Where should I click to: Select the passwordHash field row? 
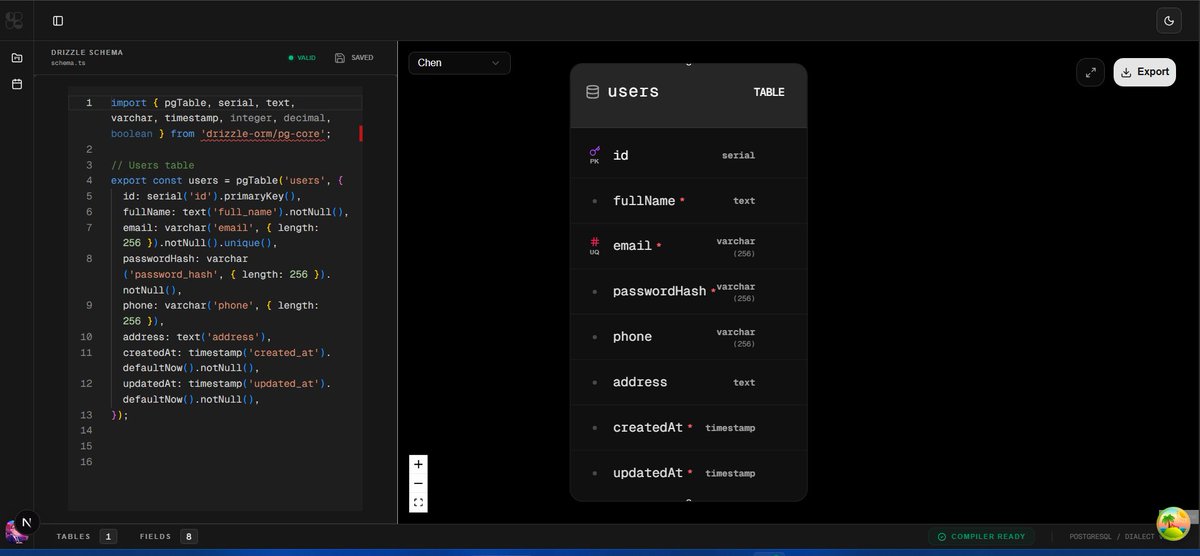[x=688, y=292]
